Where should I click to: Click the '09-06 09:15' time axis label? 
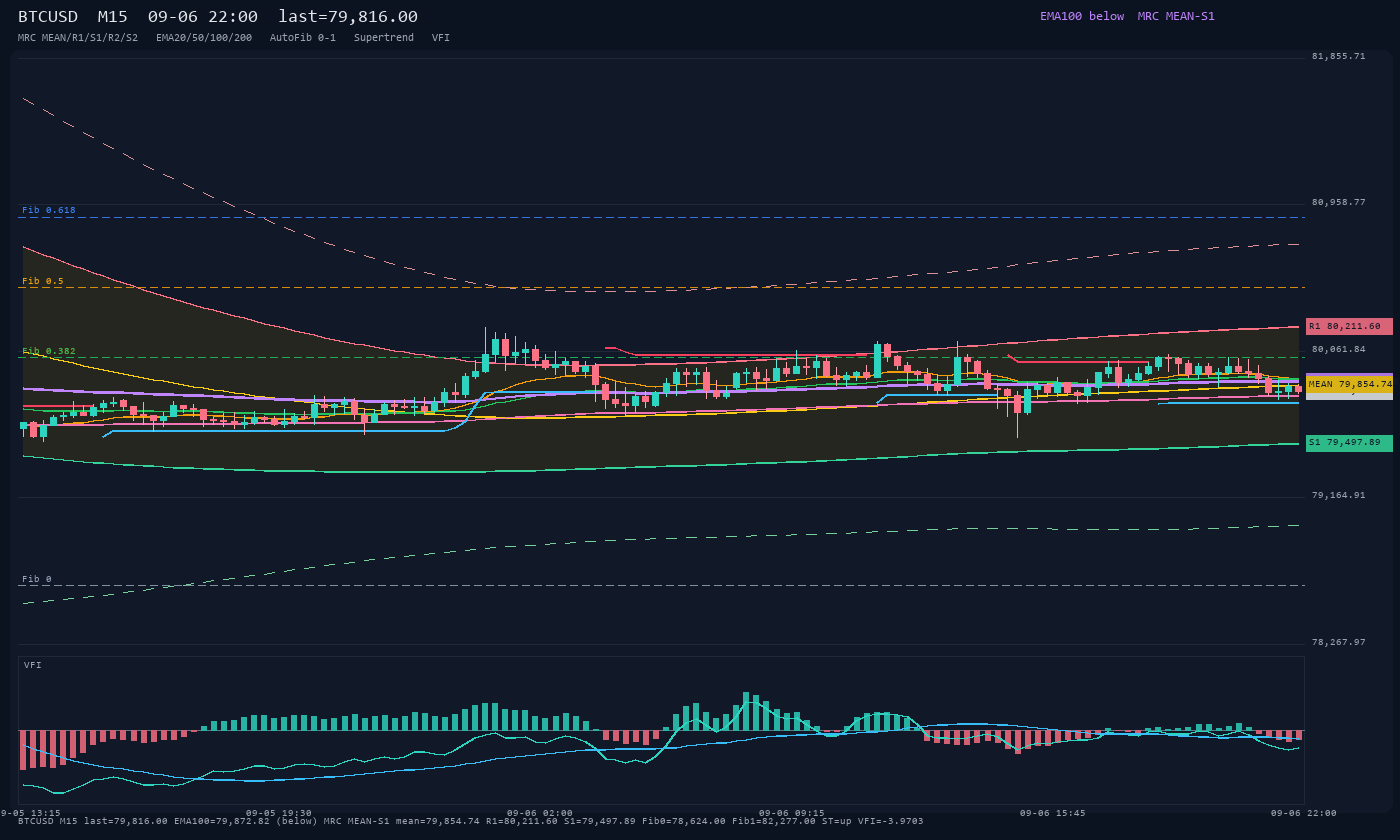792,813
